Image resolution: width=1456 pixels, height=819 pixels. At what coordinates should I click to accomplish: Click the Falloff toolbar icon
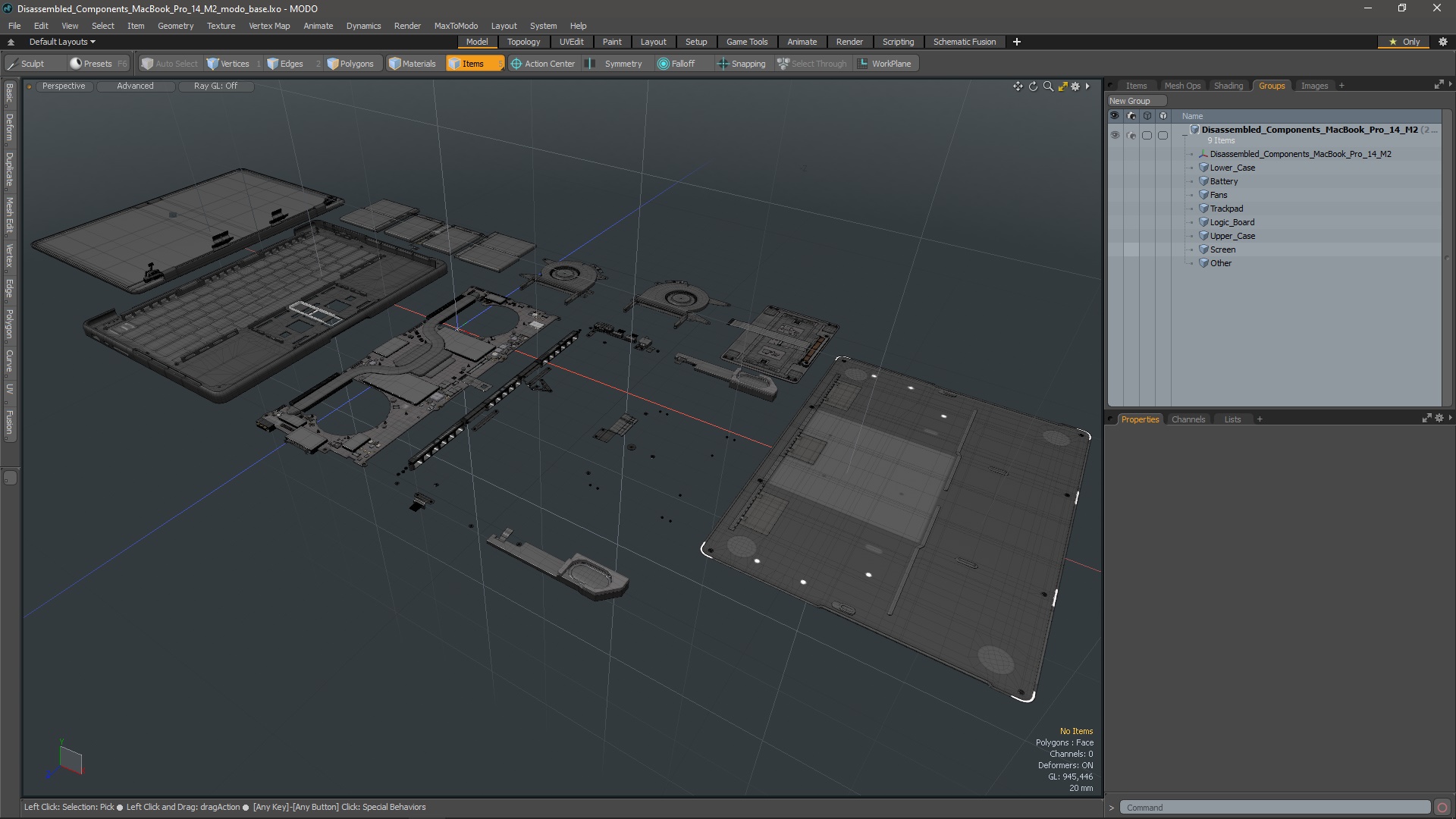(x=664, y=64)
